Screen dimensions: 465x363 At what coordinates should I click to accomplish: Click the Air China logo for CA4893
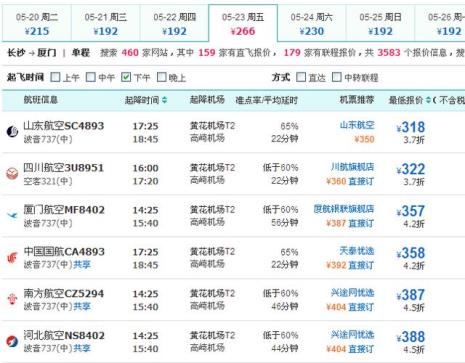tap(12, 258)
